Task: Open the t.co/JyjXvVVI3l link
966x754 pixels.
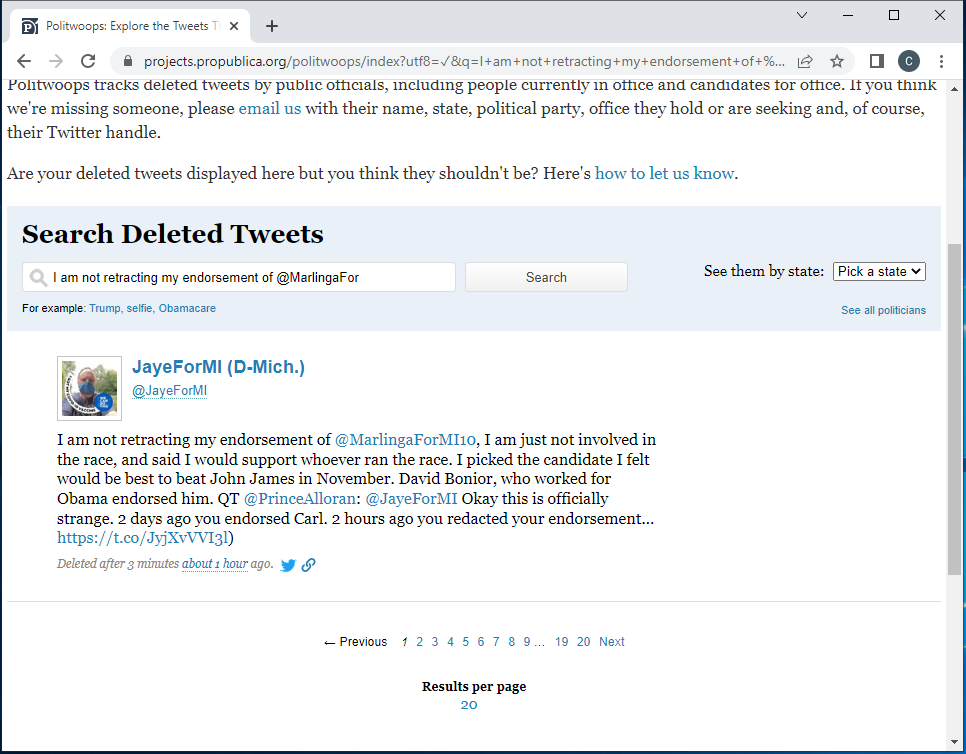Action: click(x=143, y=538)
